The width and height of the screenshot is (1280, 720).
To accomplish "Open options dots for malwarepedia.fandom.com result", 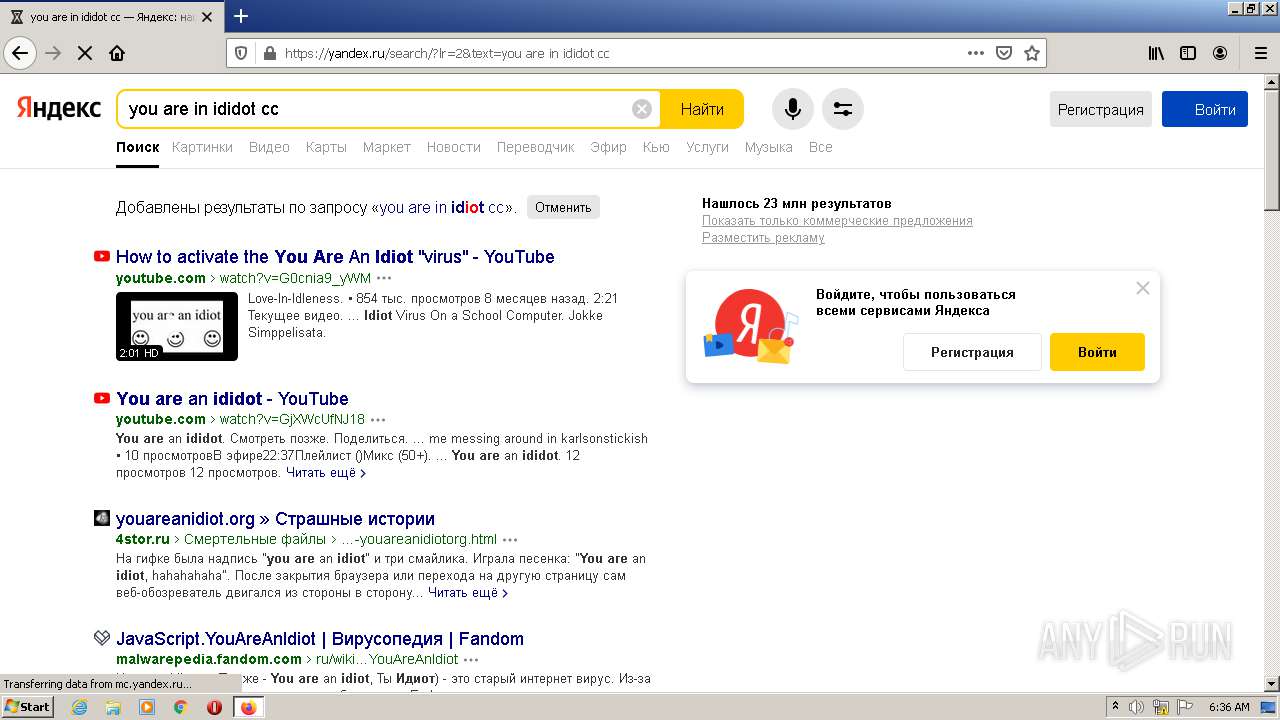I will tap(471, 659).
